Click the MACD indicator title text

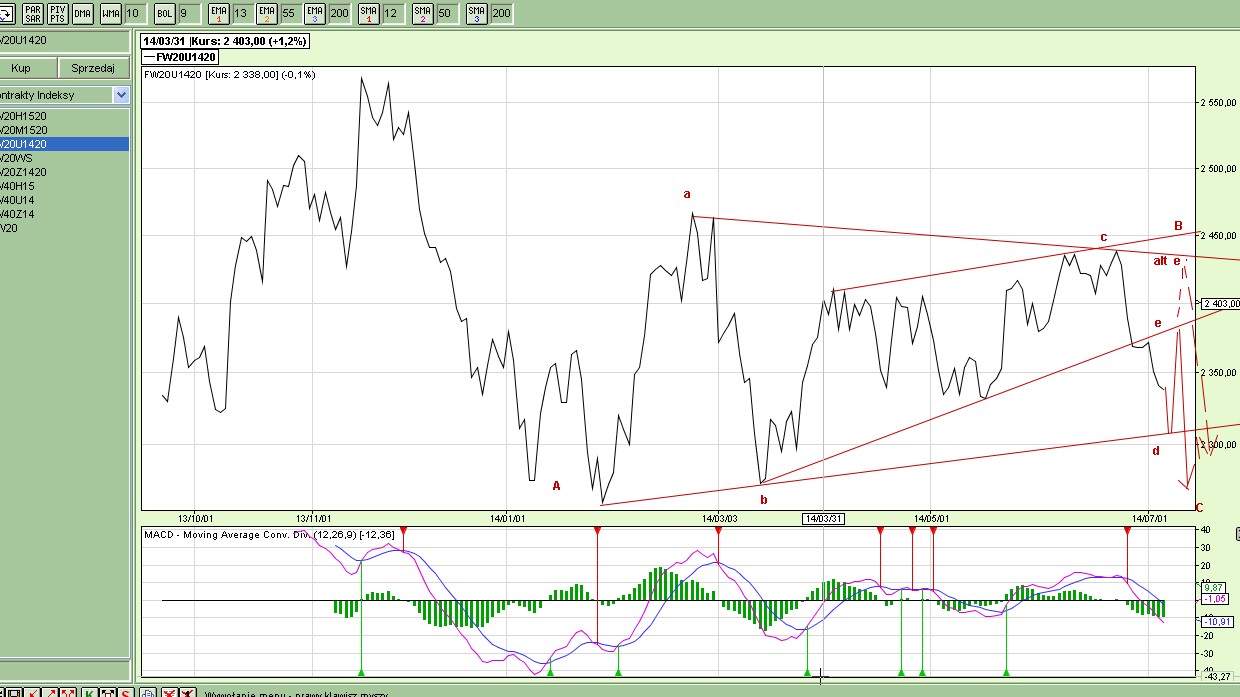click(270, 535)
